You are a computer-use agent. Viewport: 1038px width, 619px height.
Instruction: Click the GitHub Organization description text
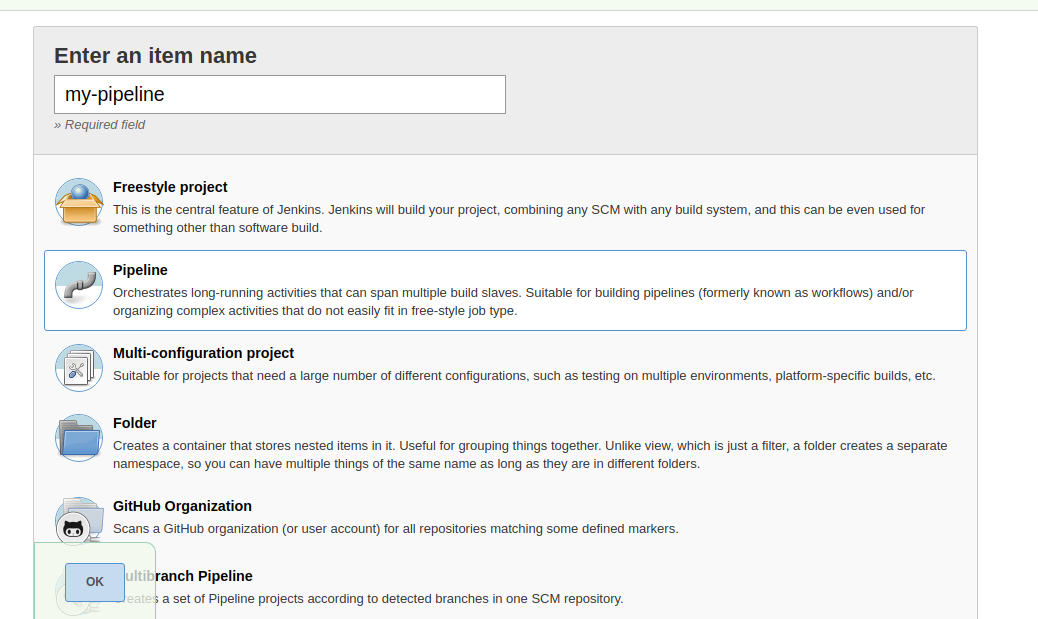[396, 529]
